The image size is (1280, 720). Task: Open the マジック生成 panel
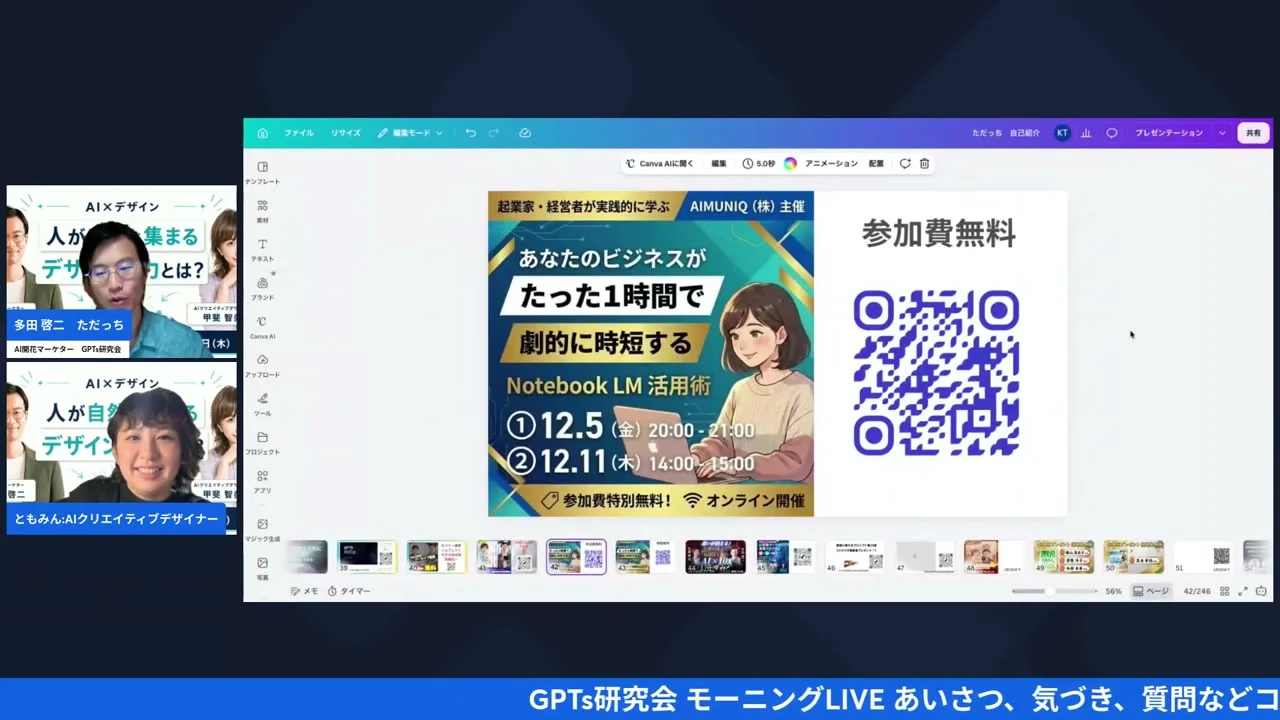click(262, 530)
